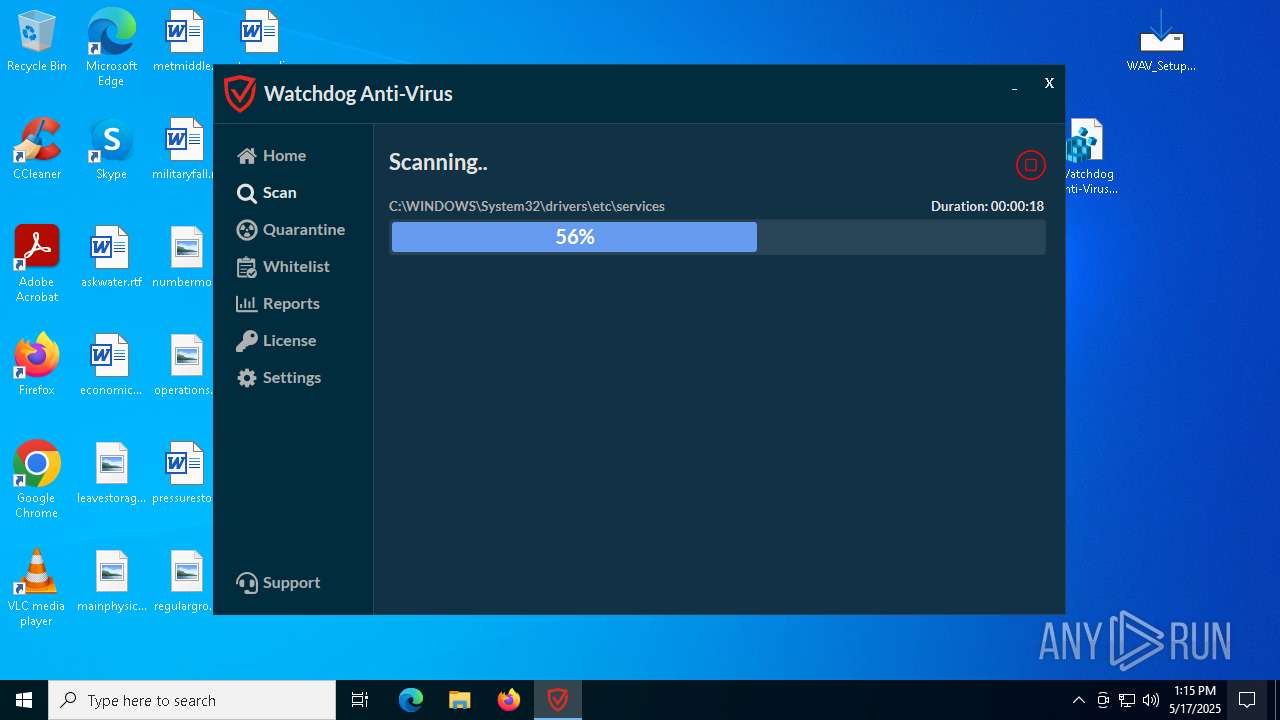Open the Home section in sidebar

click(272, 156)
